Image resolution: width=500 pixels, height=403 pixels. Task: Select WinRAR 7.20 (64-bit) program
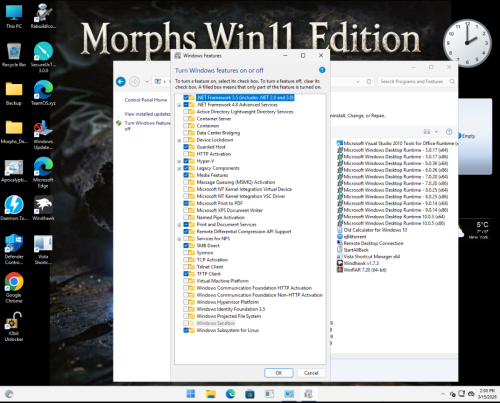365,270
